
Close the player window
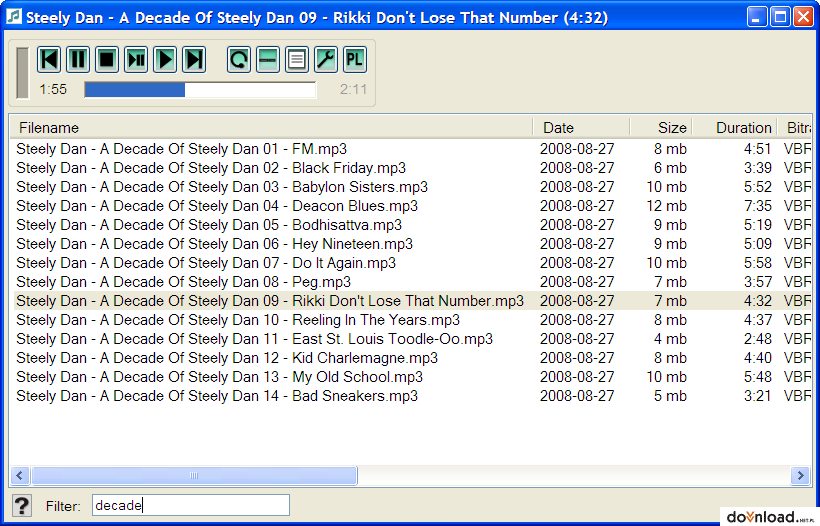[x=803, y=17]
